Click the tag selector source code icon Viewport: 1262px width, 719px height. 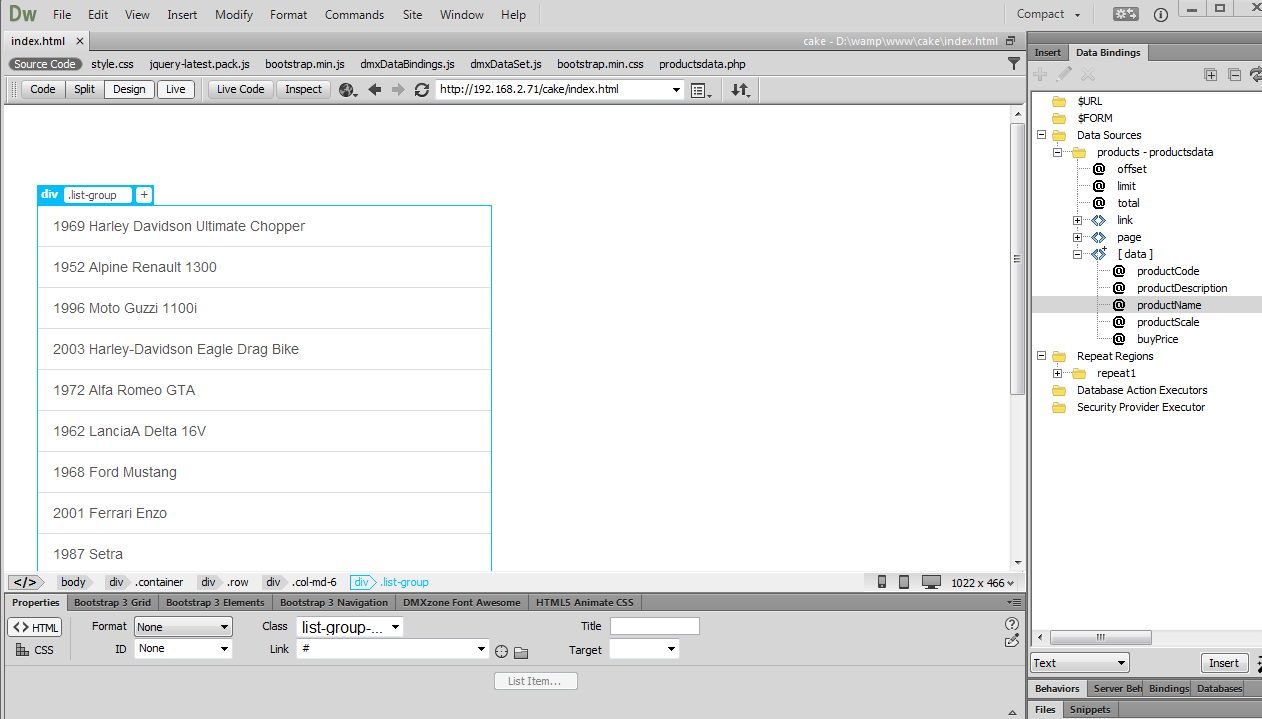pyautogui.click(x=25, y=582)
